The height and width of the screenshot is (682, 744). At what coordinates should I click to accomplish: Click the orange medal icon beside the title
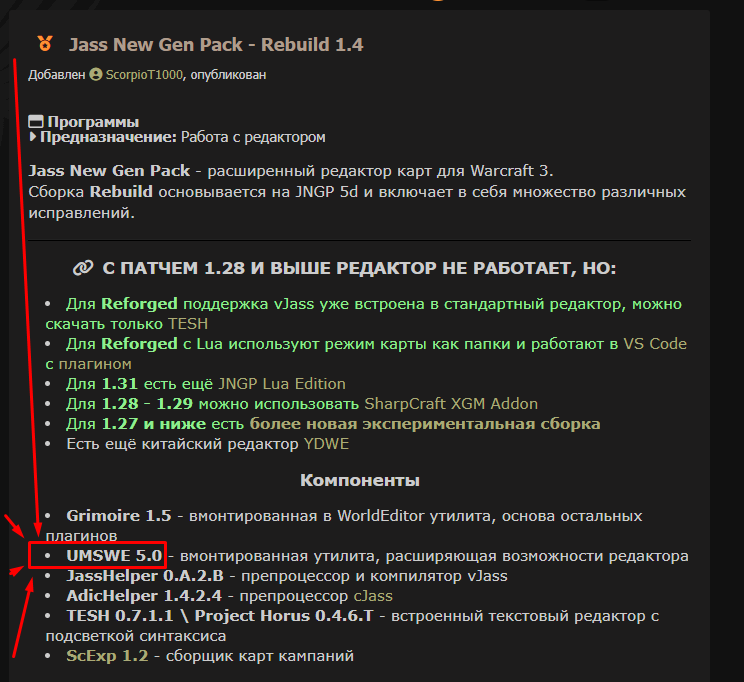[x=45, y=44]
